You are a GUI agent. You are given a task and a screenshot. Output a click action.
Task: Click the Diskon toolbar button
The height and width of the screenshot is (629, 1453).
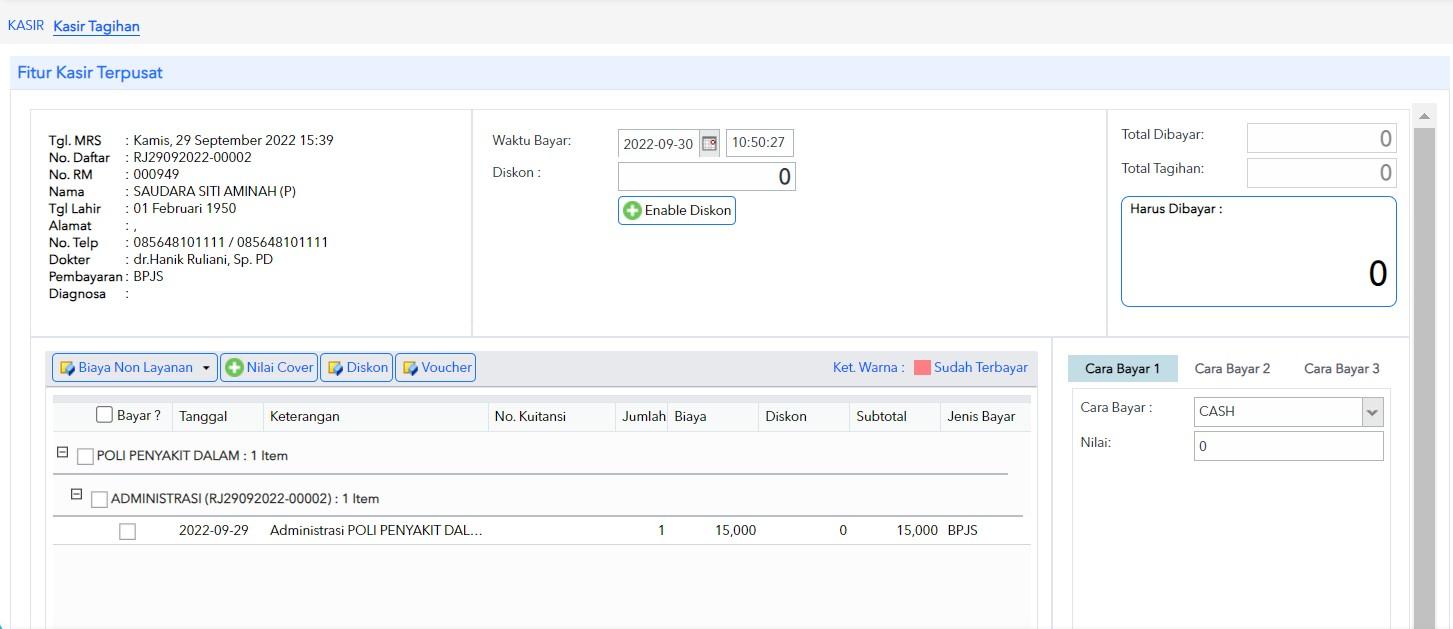(x=356, y=368)
